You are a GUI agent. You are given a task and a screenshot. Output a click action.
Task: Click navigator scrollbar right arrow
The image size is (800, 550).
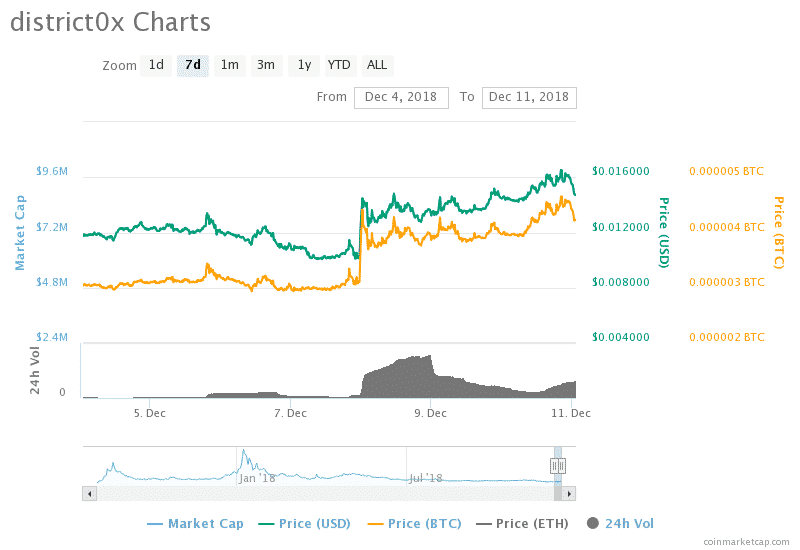coord(571,493)
